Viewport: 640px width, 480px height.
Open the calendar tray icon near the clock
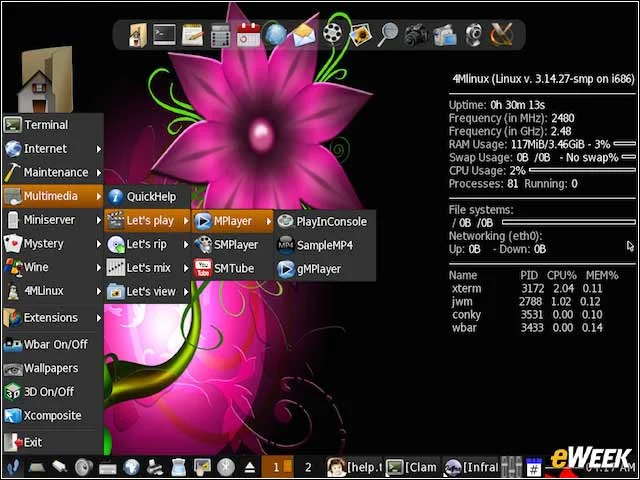tap(534, 468)
